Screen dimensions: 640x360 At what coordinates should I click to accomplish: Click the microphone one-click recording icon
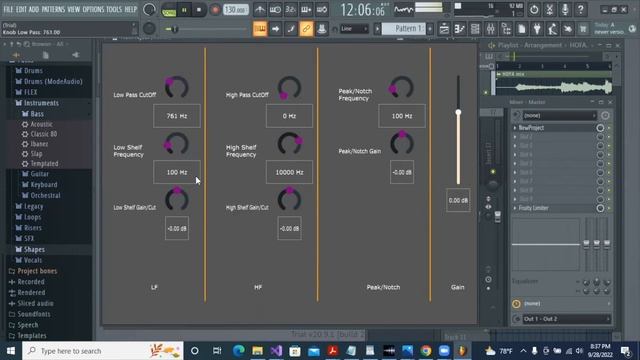[x=565, y=9]
